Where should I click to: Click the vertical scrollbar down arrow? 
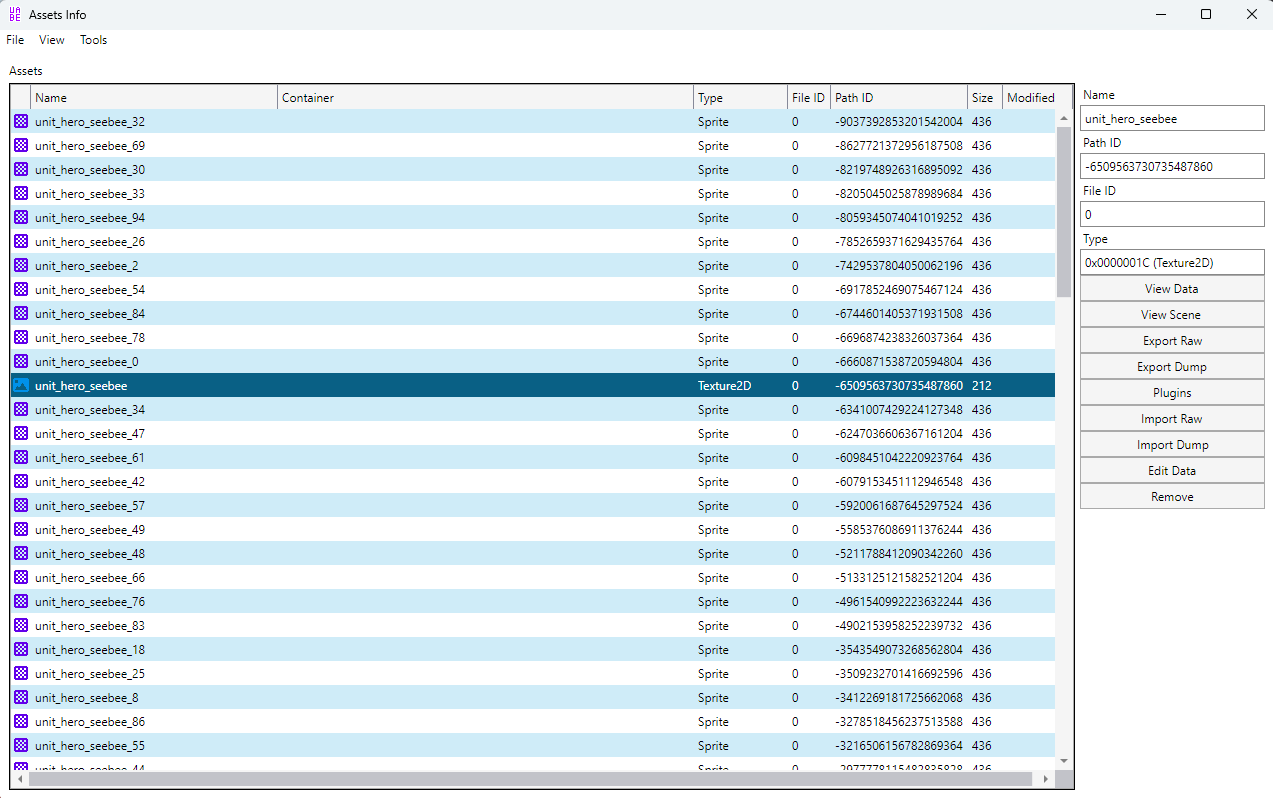pyautogui.click(x=1064, y=761)
